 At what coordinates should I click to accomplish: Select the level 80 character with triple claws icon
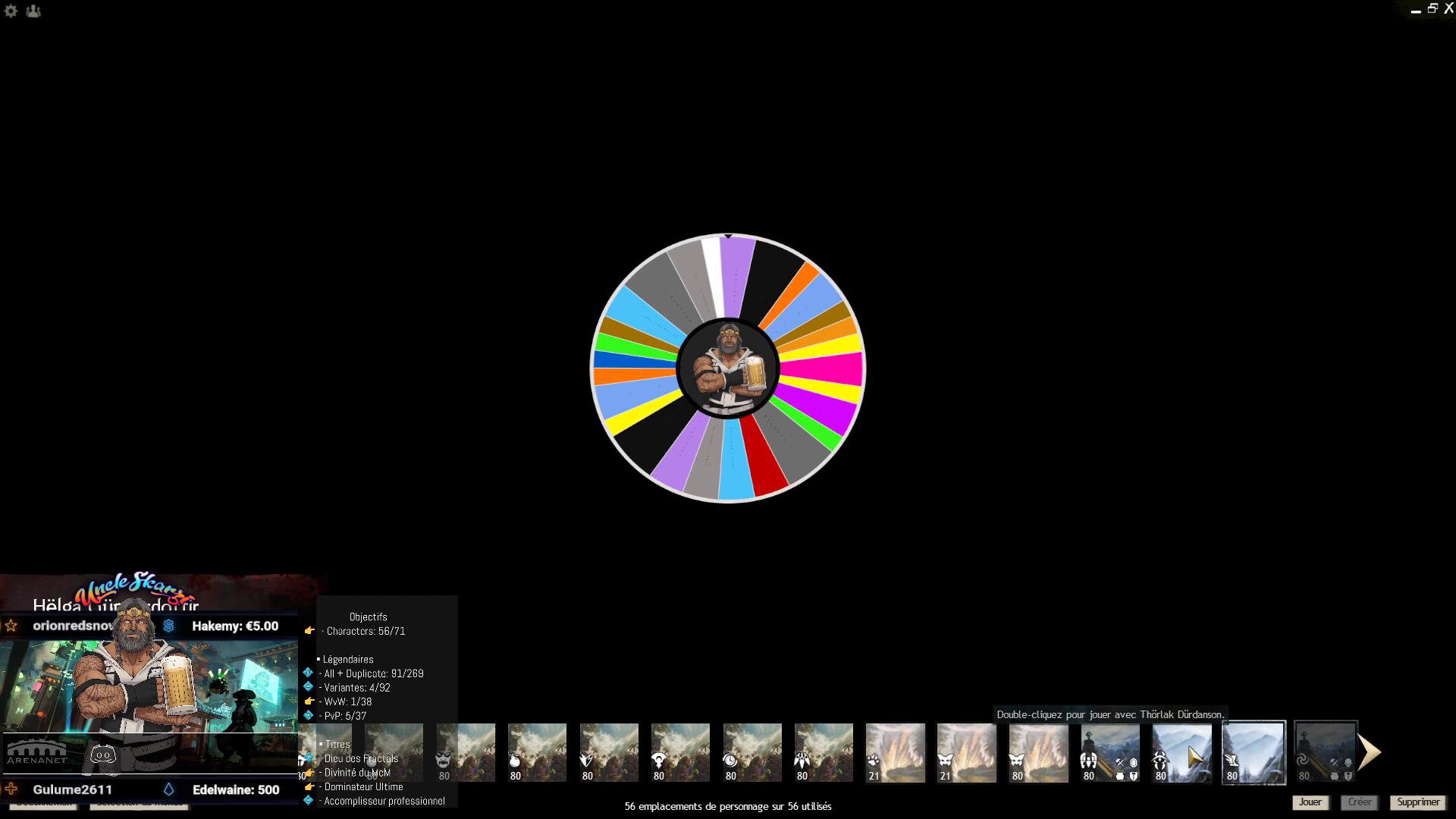(x=824, y=752)
